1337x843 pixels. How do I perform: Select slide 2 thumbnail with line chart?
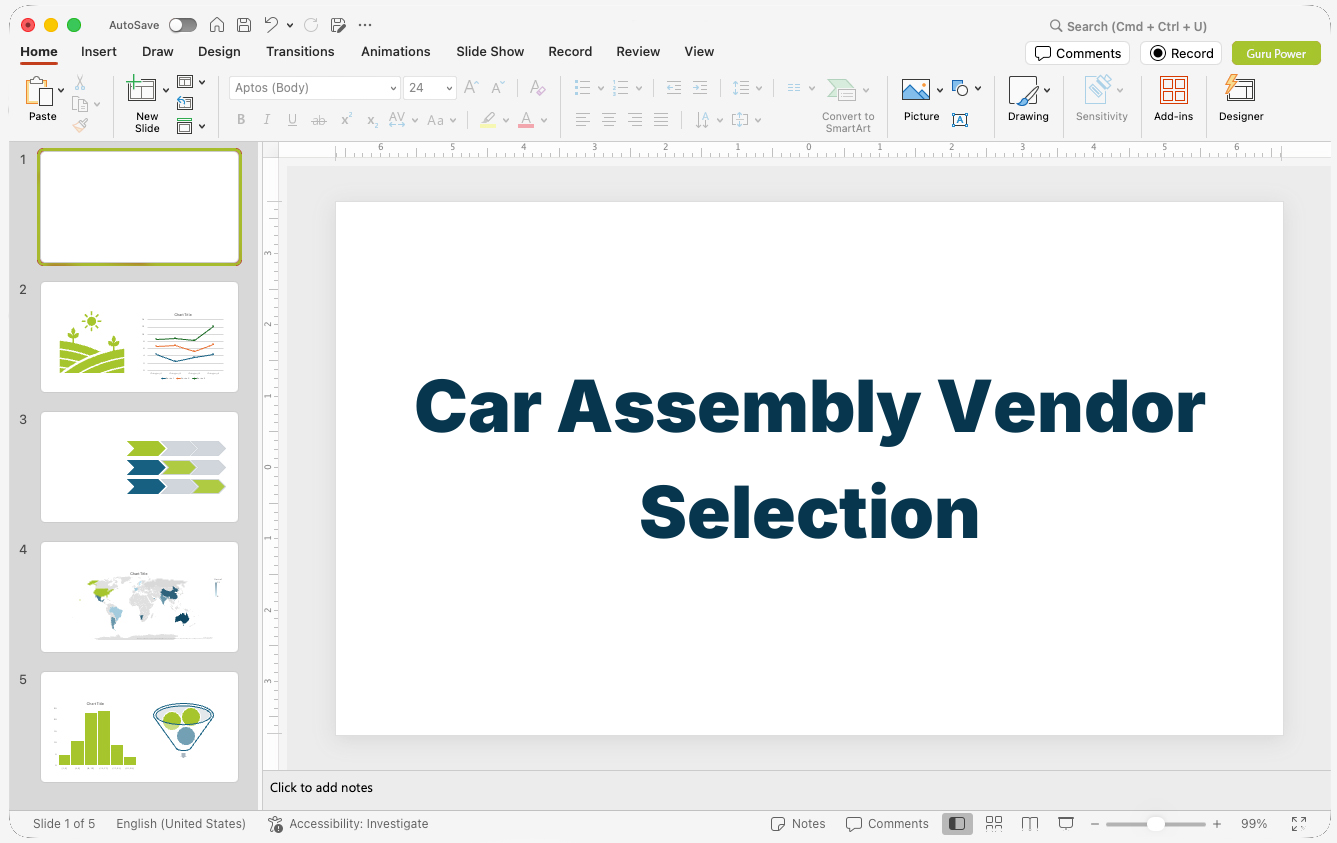139,337
